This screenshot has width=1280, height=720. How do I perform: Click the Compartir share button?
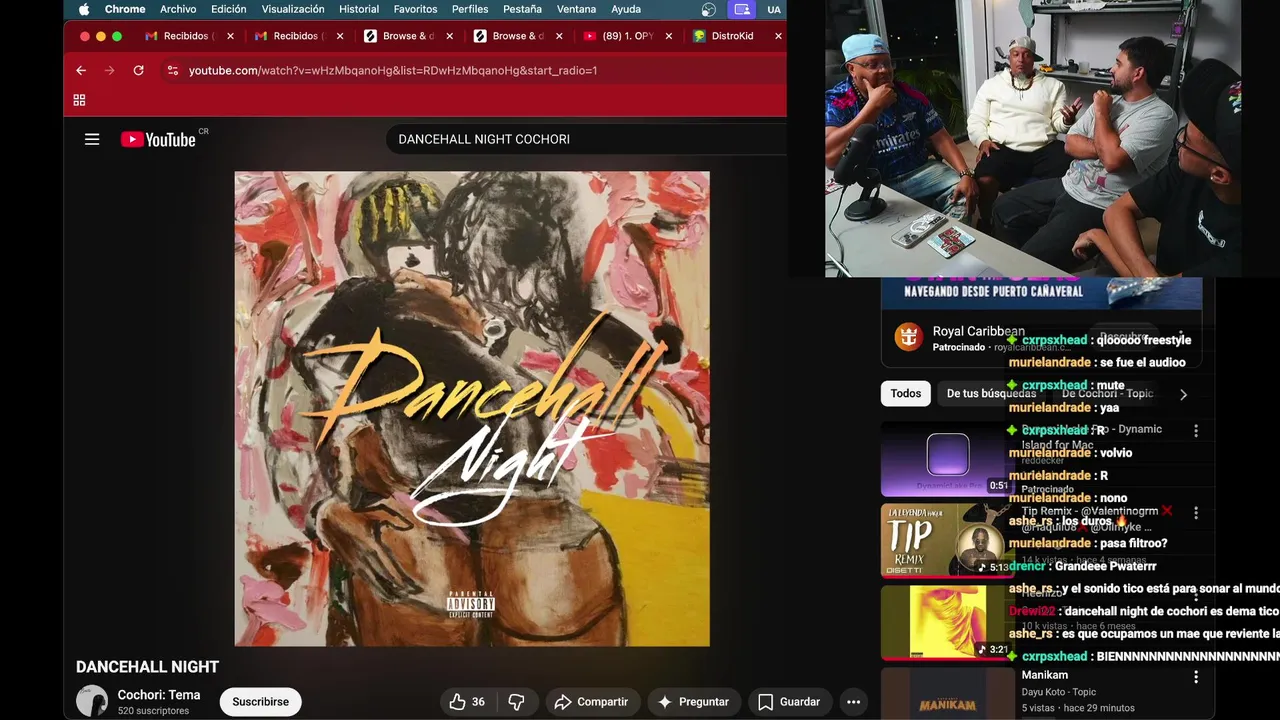pyautogui.click(x=591, y=702)
